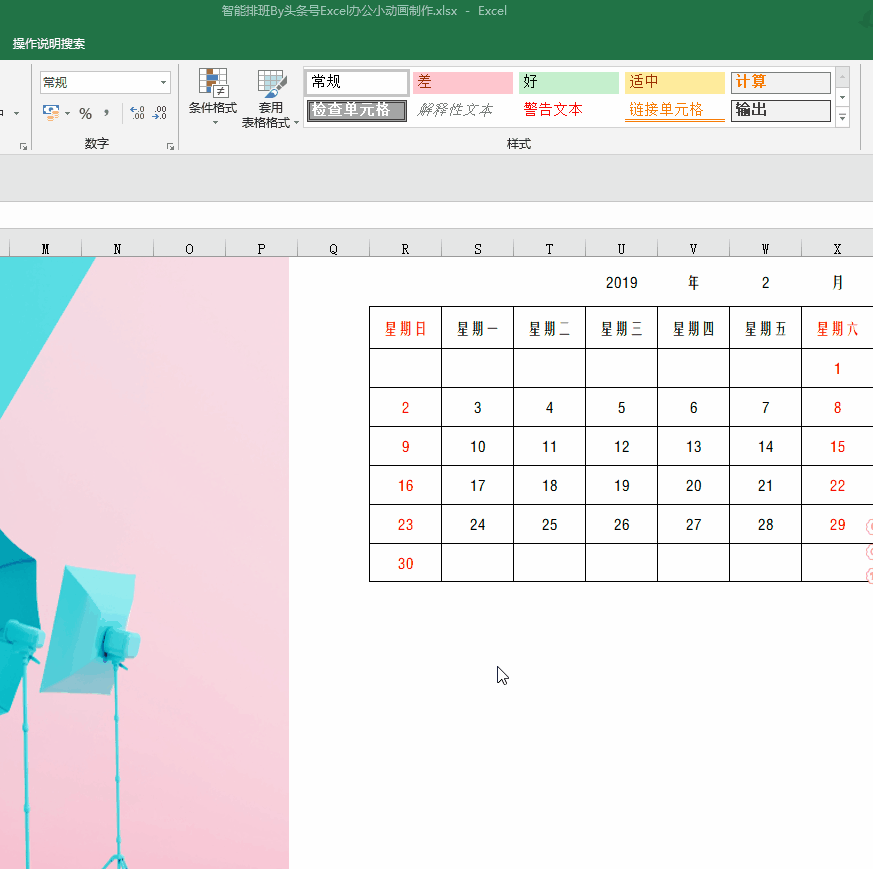Select the 星期四 header cell
Image resolution: width=873 pixels, height=869 pixels.
pyautogui.click(x=693, y=328)
